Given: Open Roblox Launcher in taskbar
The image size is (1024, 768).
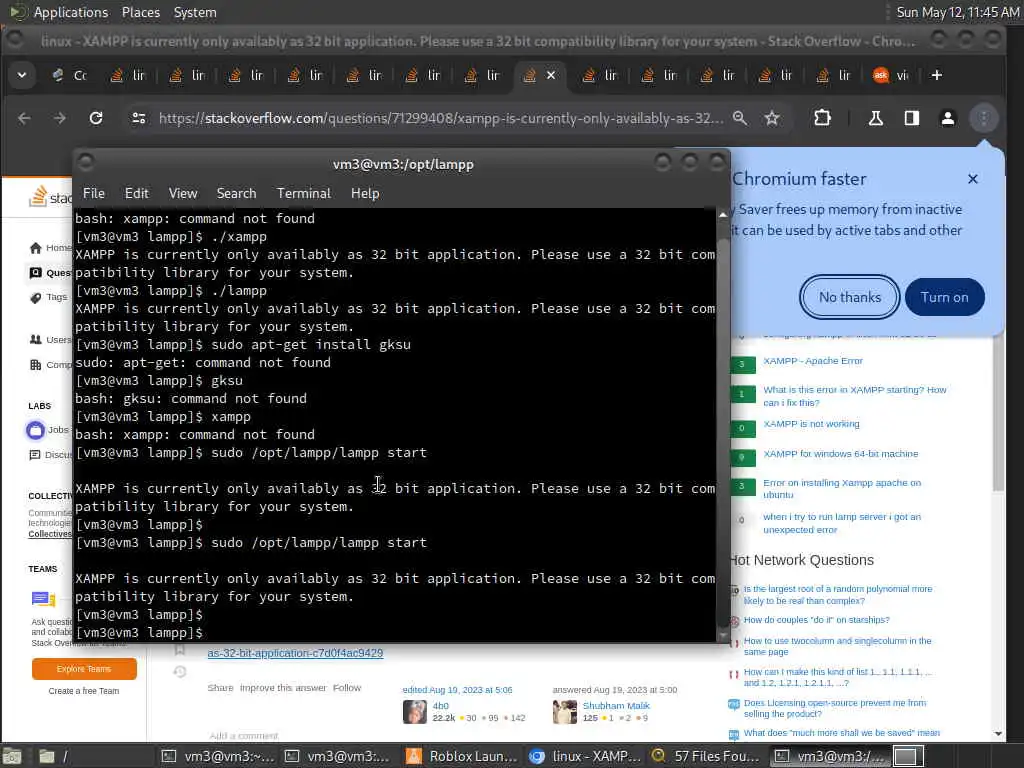Looking at the screenshot, I should pyautogui.click(x=462, y=756).
